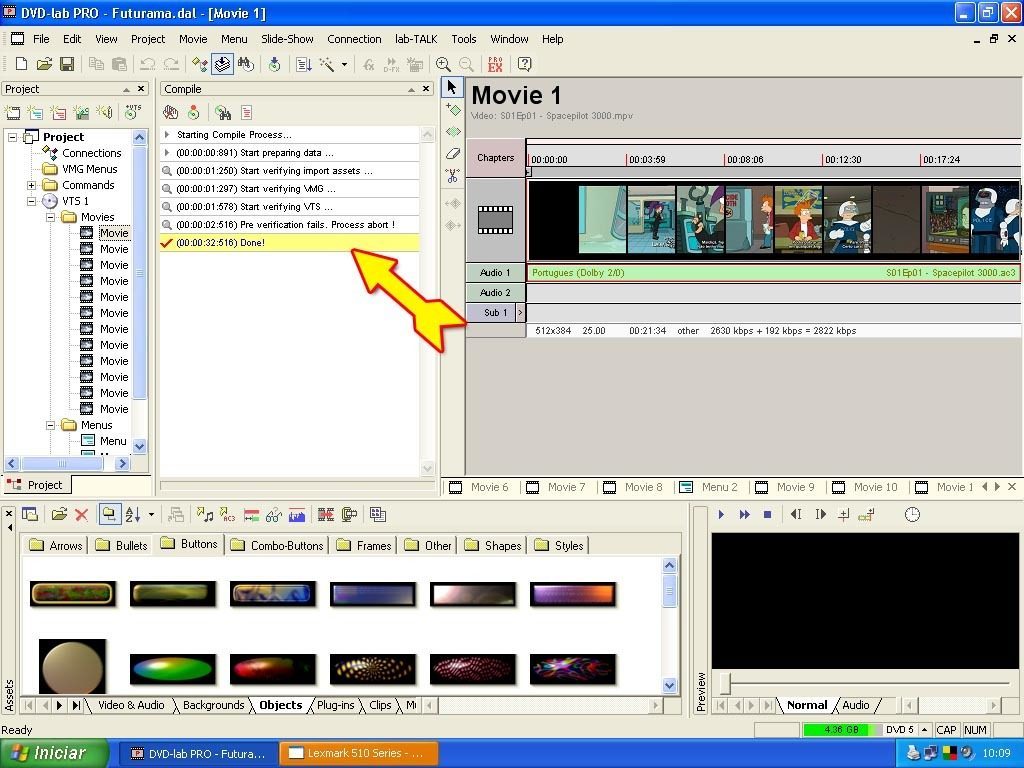Open the File menu
The width and height of the screenshot is (1024, 768).
tap(41, 39)
